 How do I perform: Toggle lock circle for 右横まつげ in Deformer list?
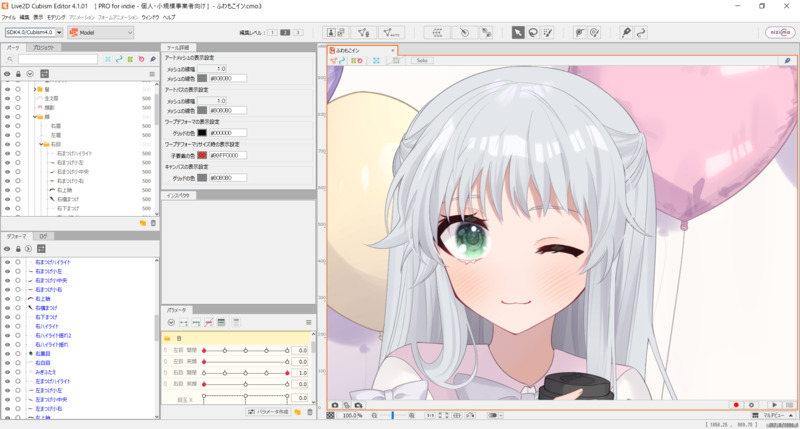pos(18,308)
